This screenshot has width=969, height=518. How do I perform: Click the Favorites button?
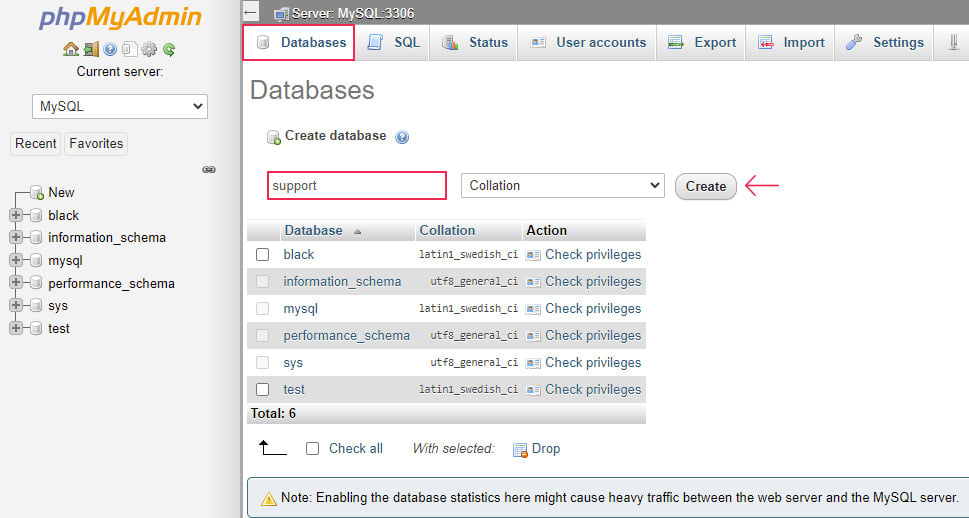96,143
